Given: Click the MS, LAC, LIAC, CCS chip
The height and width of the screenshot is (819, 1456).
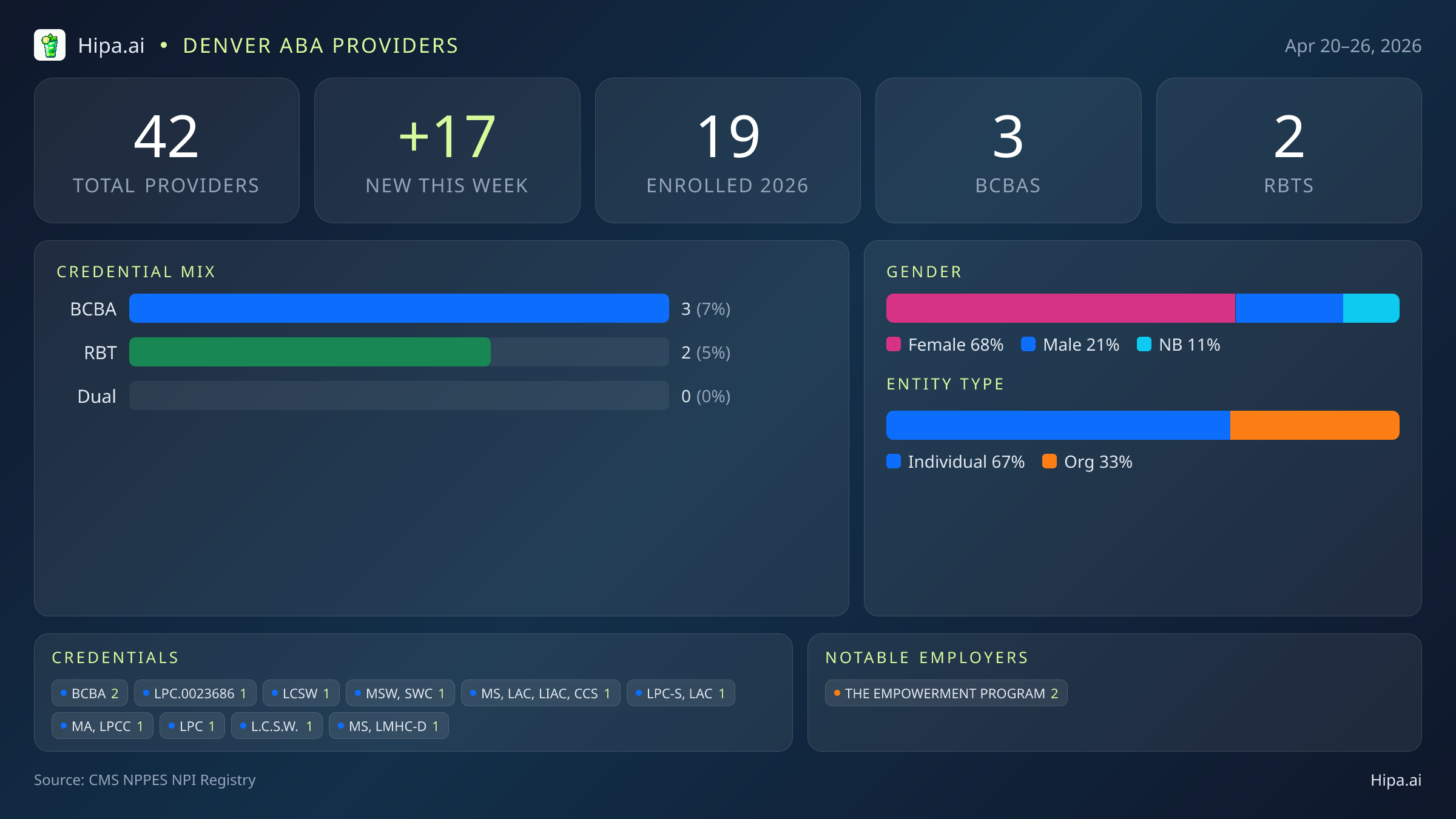Looking at the screenshot, I should (x=540, y=693).
